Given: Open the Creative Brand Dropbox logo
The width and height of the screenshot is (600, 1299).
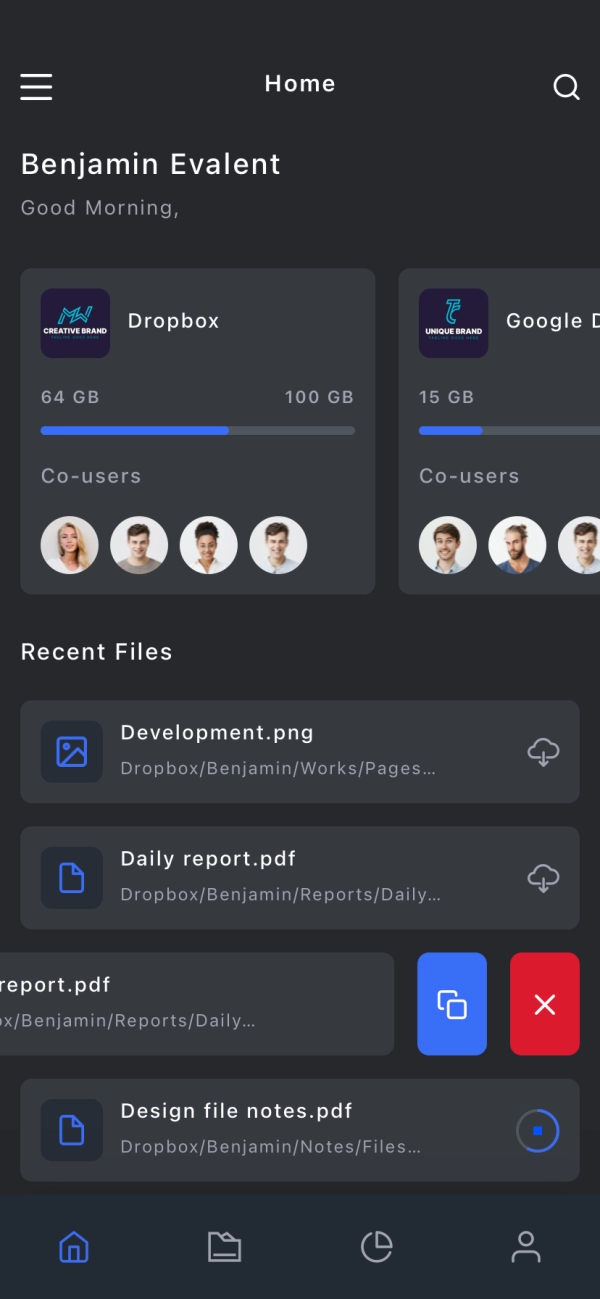Looking at the screenshot, I should (x=75, y=323).
